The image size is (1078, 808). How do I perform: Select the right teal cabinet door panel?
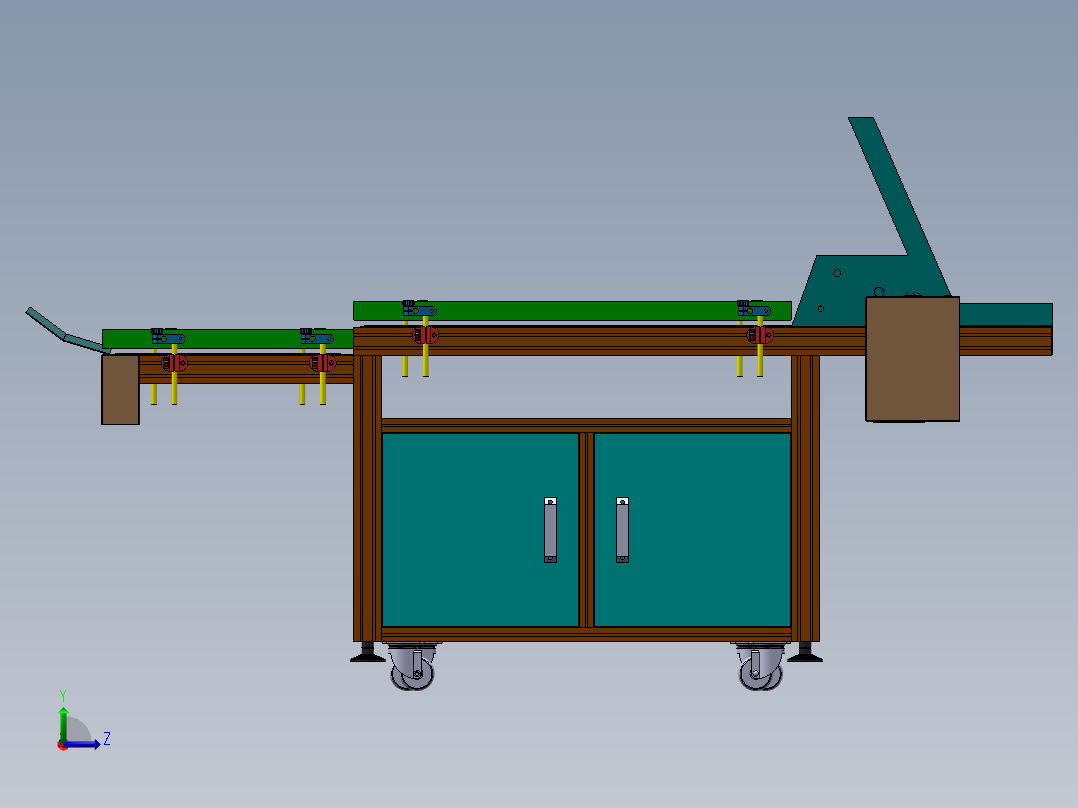click(692, 529)
